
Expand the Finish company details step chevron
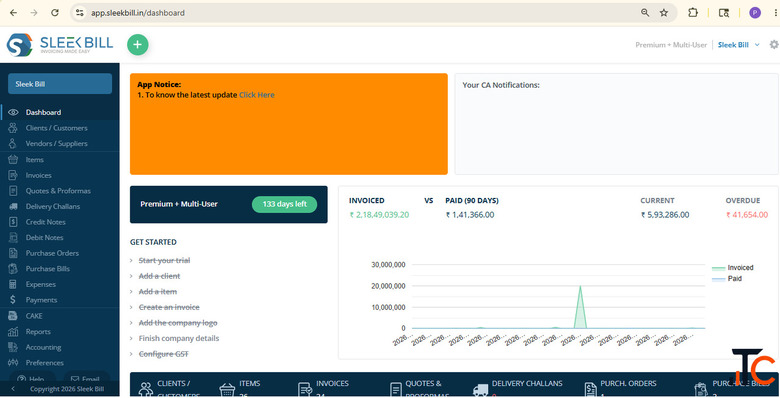coord(131,338)
